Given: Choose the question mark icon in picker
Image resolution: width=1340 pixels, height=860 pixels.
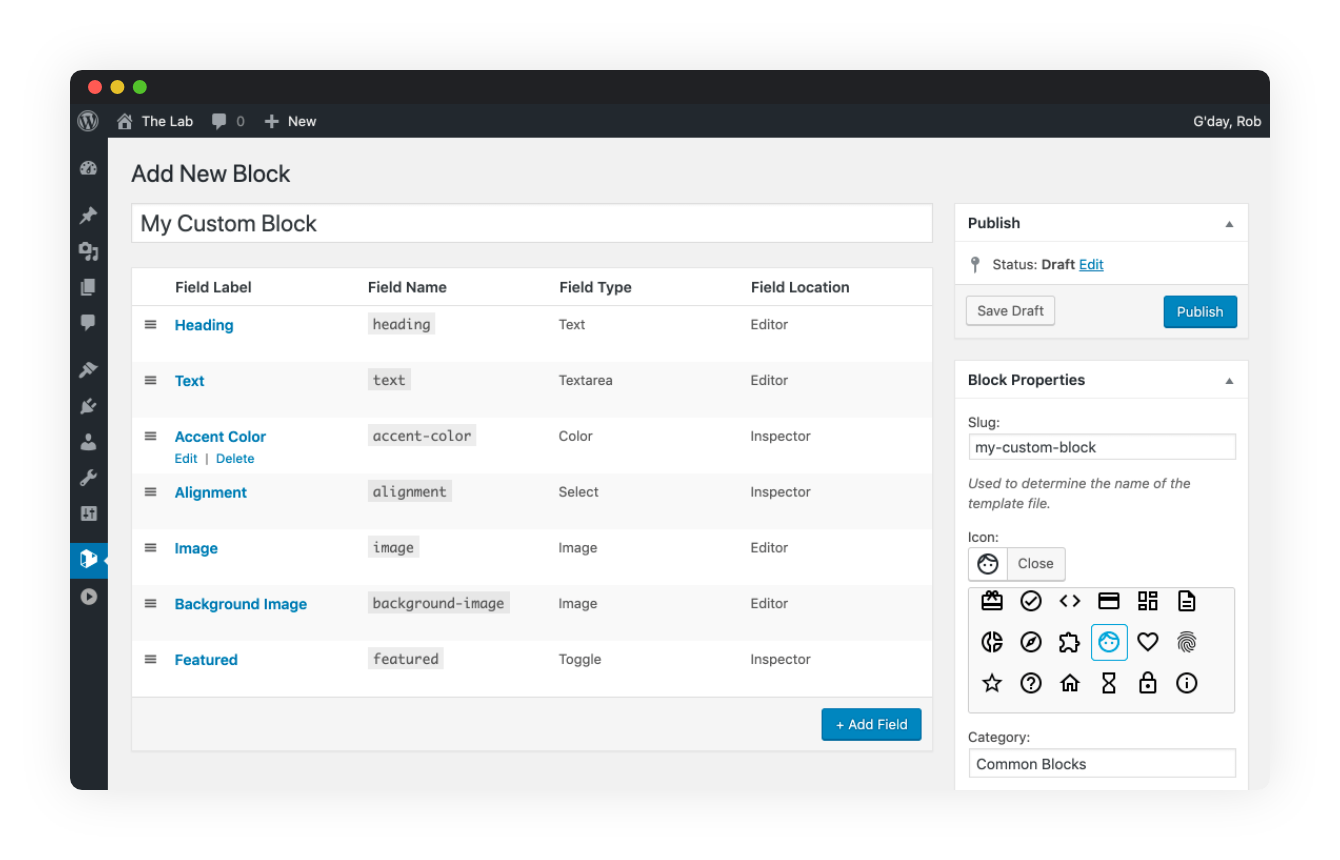Looking at the screenshot, I should (x=1031, y=683).
